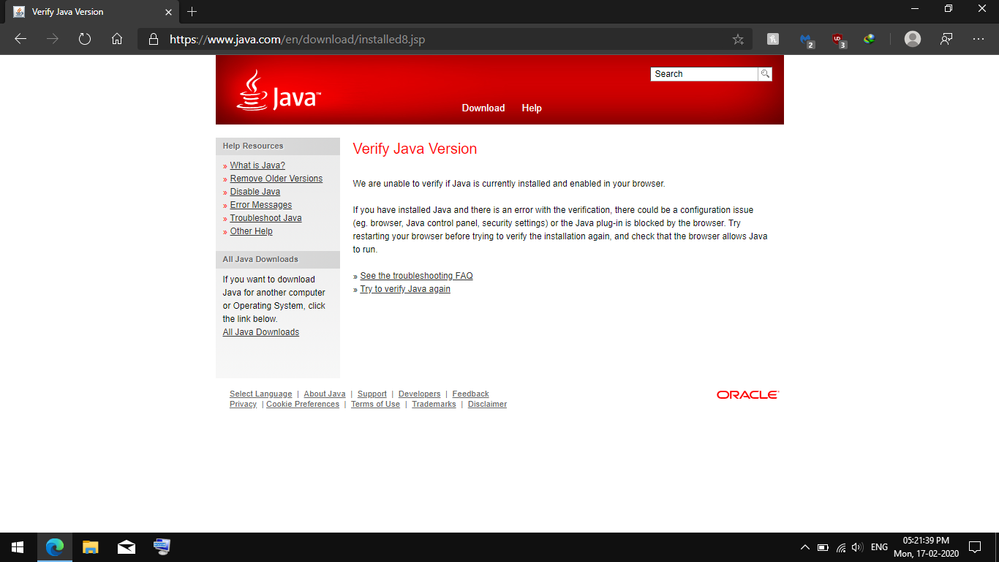The image size is (999, 562).
Task: Open Select Language footer link
Action: point(261,394)
